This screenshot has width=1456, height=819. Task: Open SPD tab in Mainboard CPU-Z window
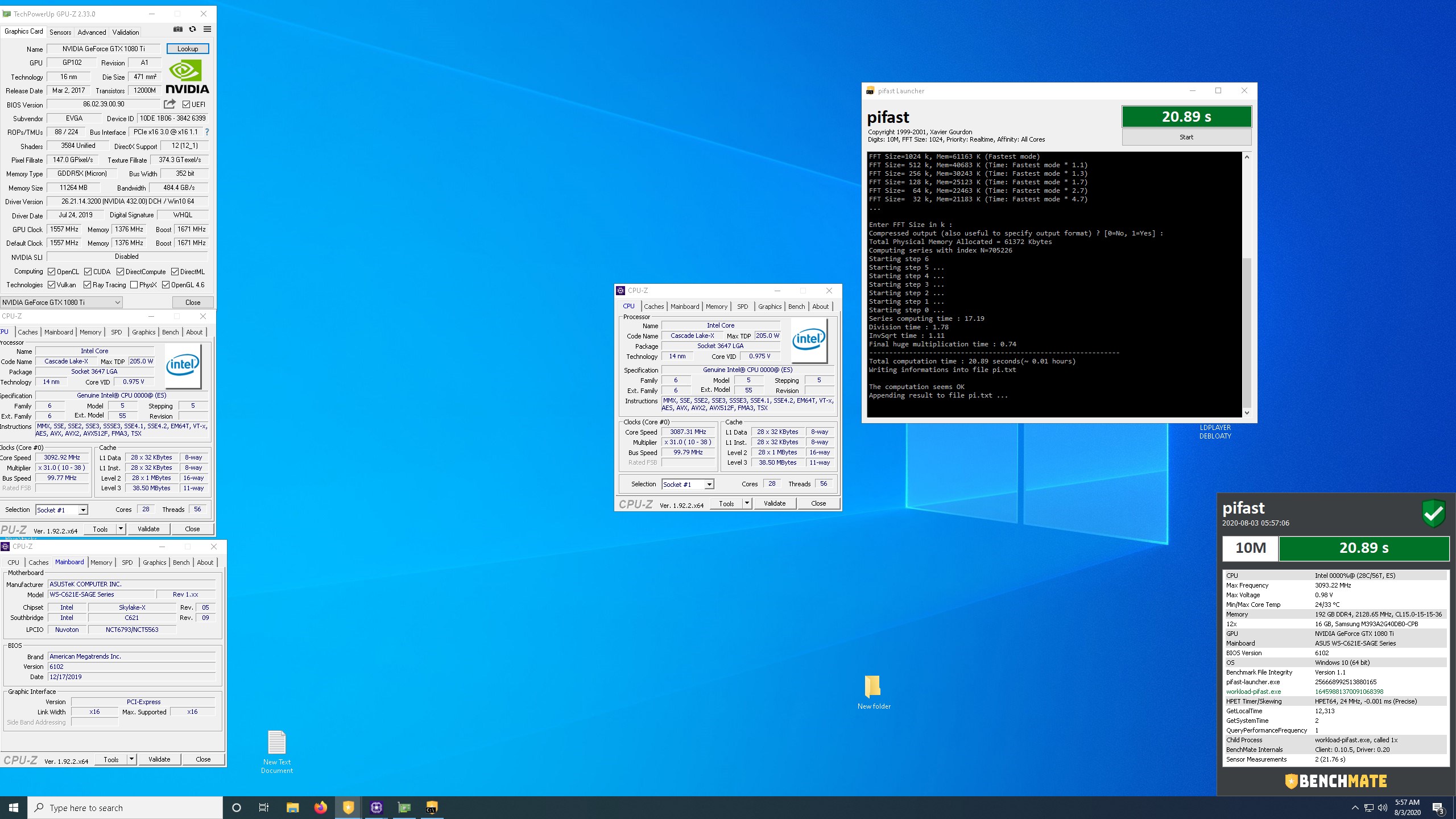127,562
